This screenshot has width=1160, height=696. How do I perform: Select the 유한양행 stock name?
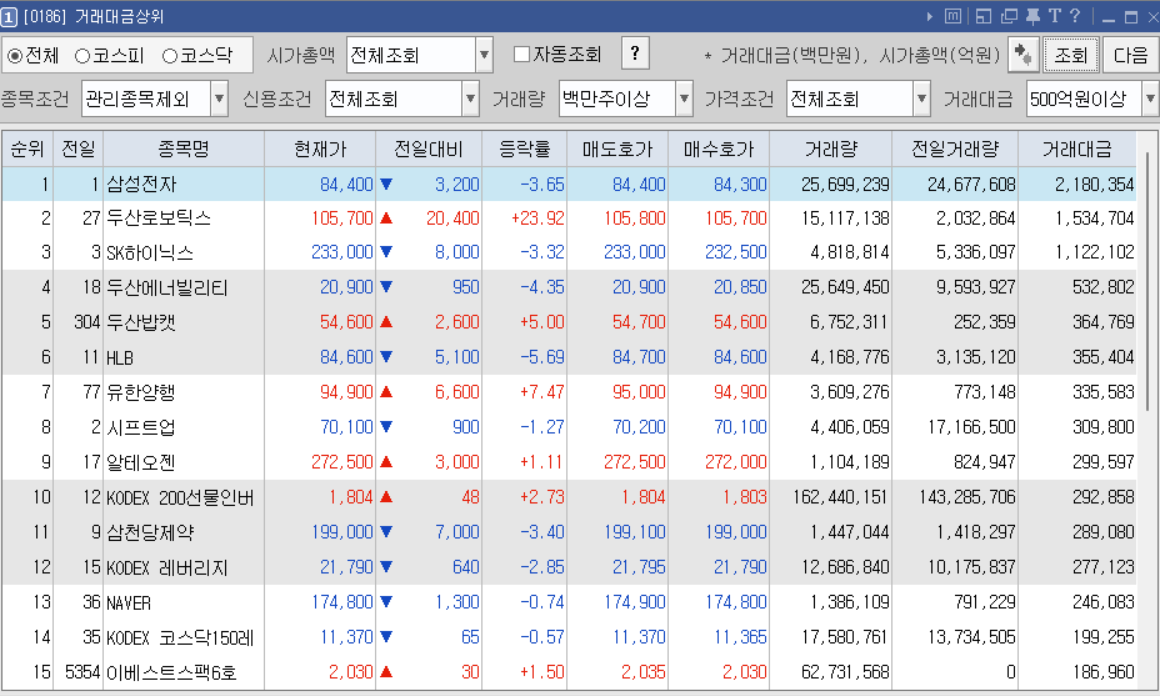[141, 392]
